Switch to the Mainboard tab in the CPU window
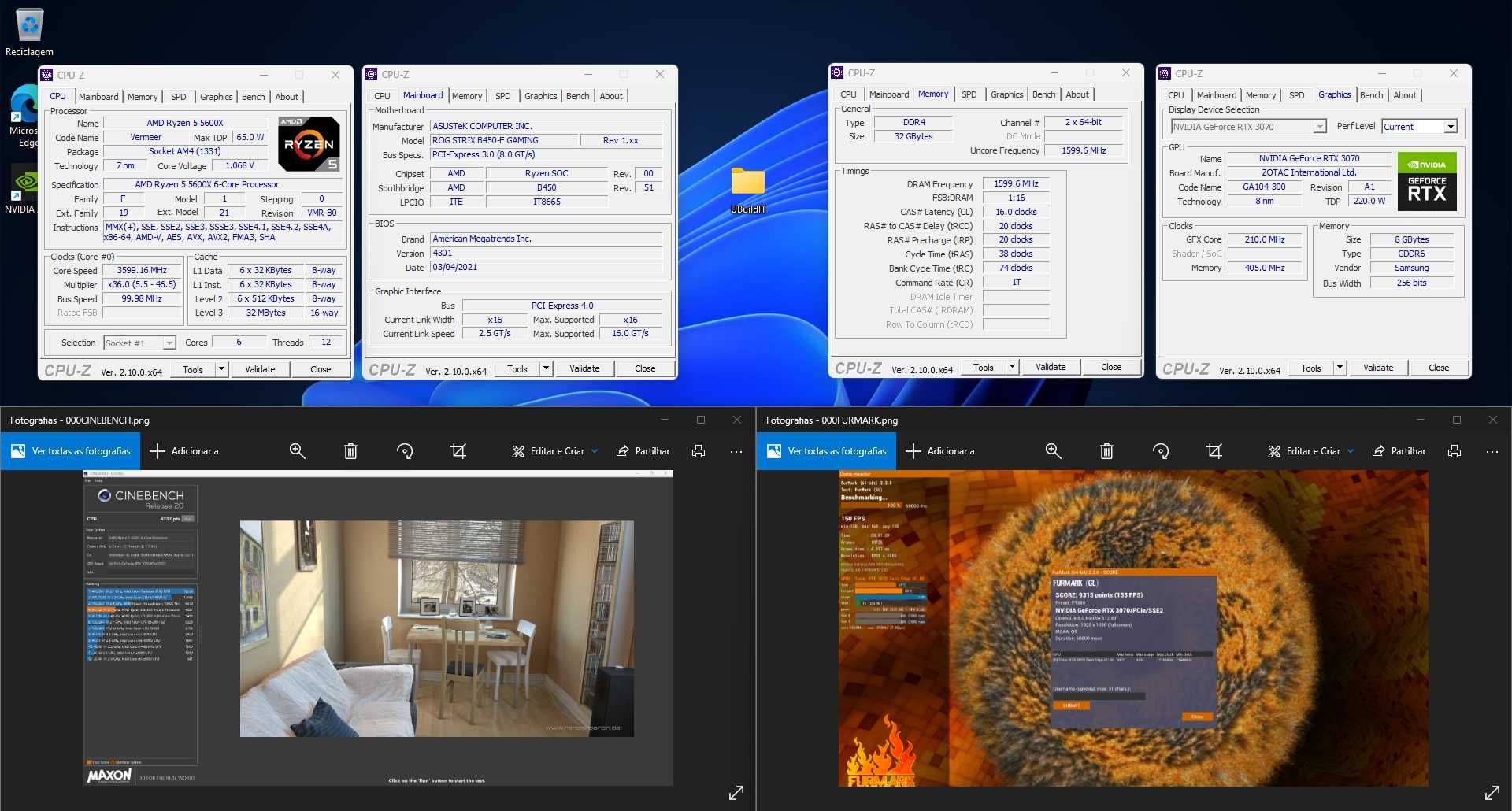The width and height of the screenshot is (1512, 811). [98, 97]
